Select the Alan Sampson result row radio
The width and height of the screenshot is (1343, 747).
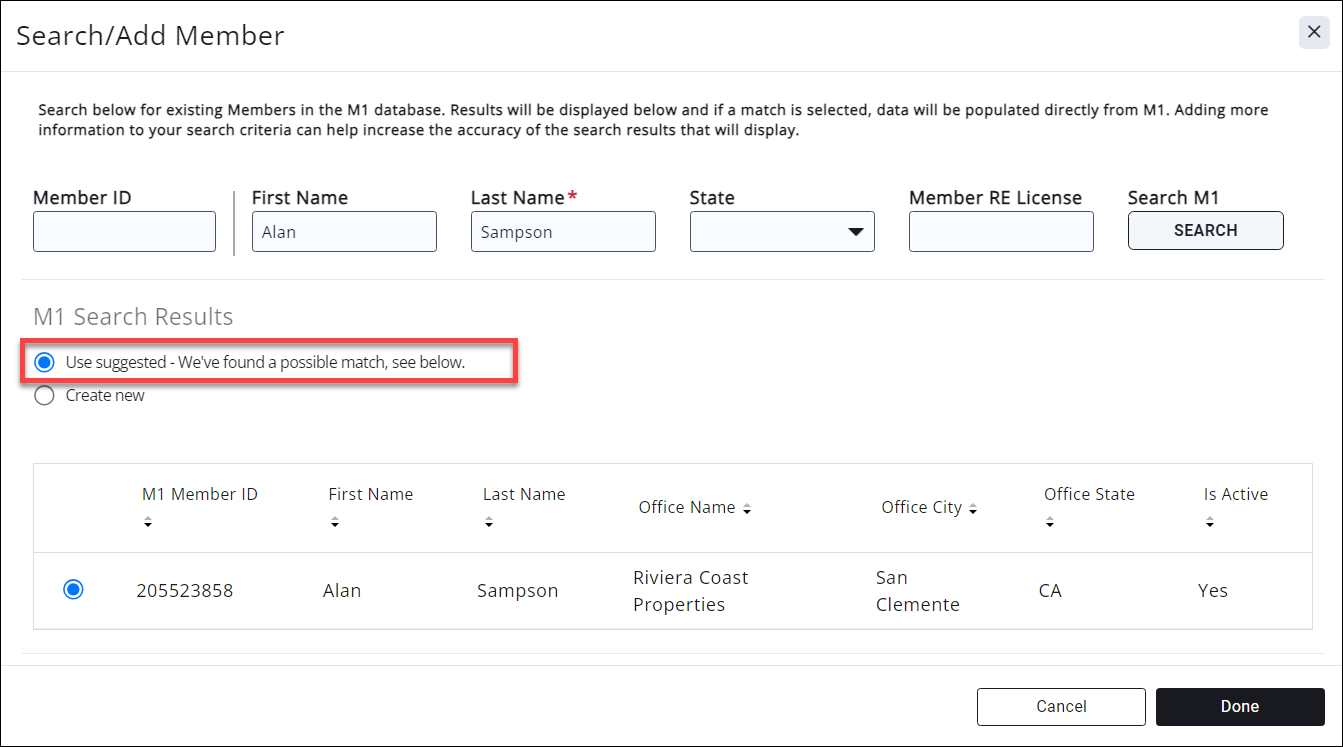coord(73,590)
